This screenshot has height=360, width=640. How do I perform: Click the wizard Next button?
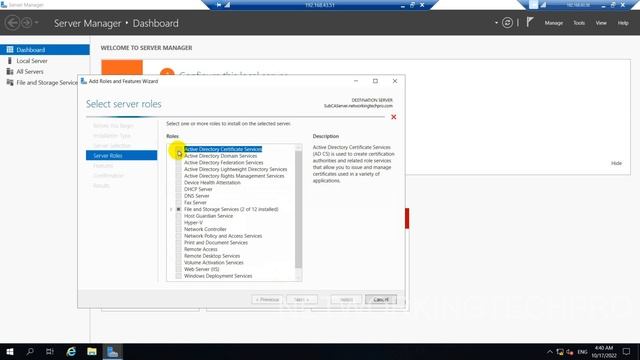pyautogui.click(x=302, y=300)
